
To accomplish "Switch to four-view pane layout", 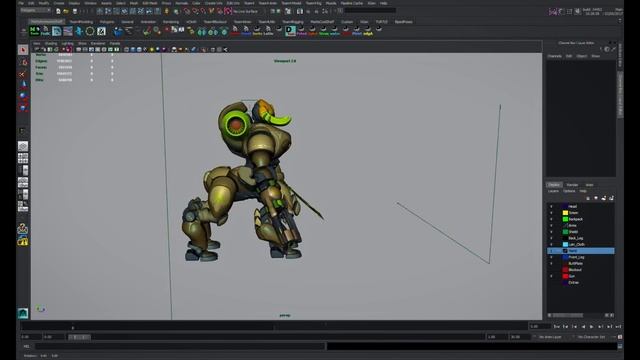I will [23, 158].
